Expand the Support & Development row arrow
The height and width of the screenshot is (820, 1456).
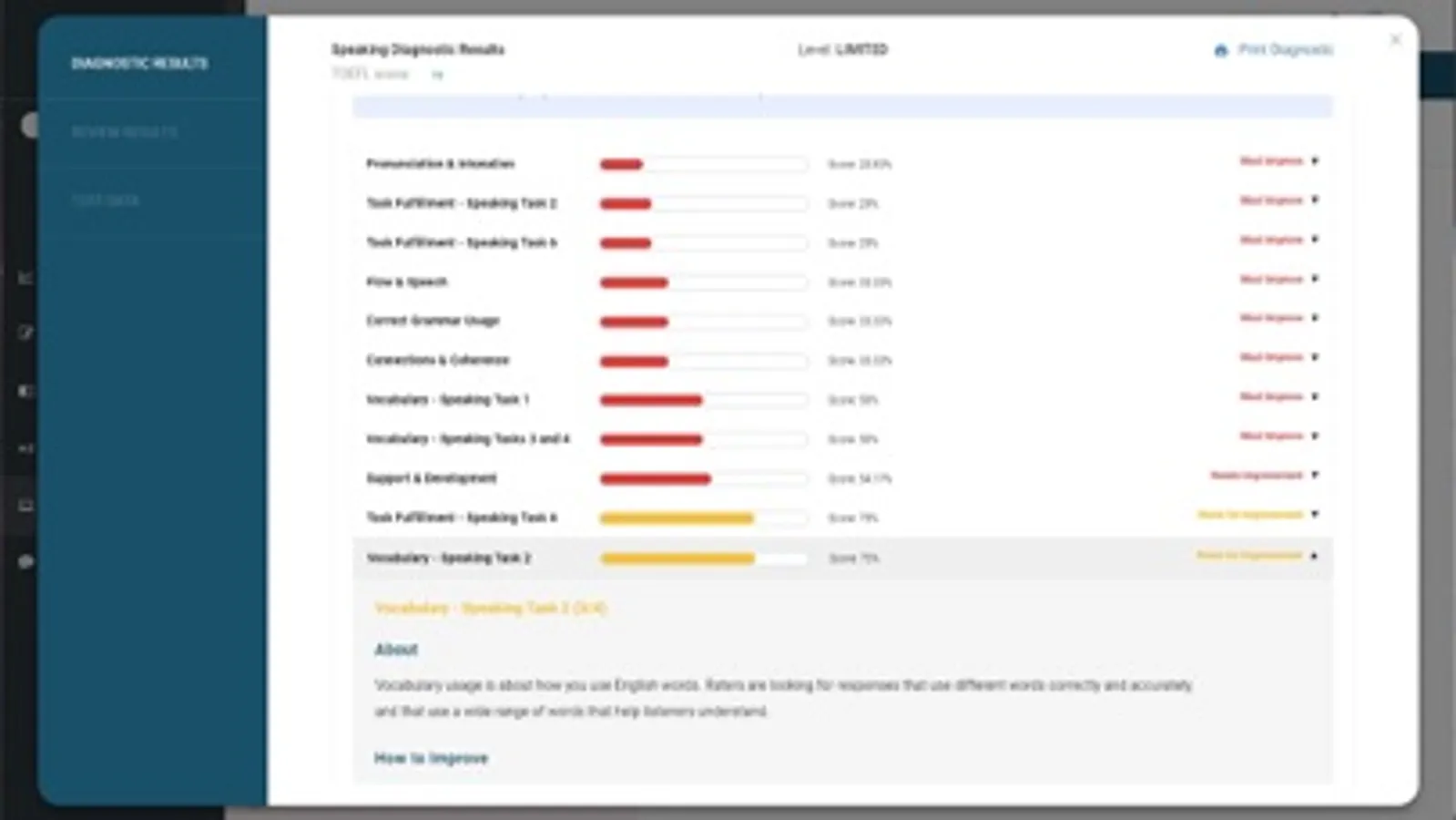[1314, 475]
